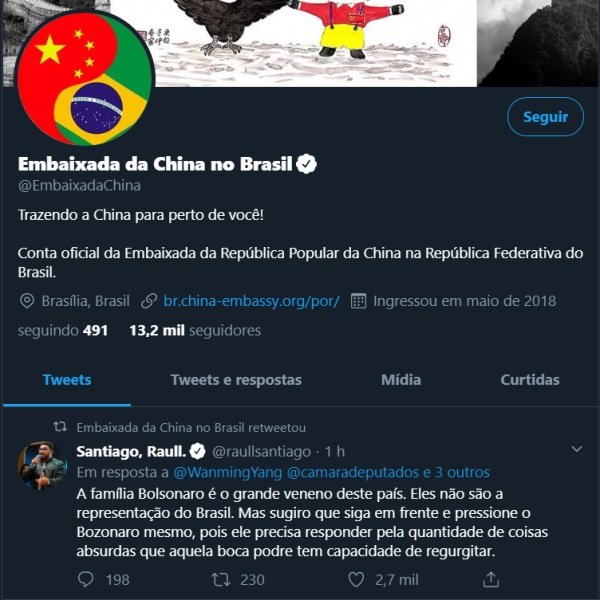Open the share icon for the tweet
Image resolution: width=600 pixels, height=600 pixels.
click(491, 579)
